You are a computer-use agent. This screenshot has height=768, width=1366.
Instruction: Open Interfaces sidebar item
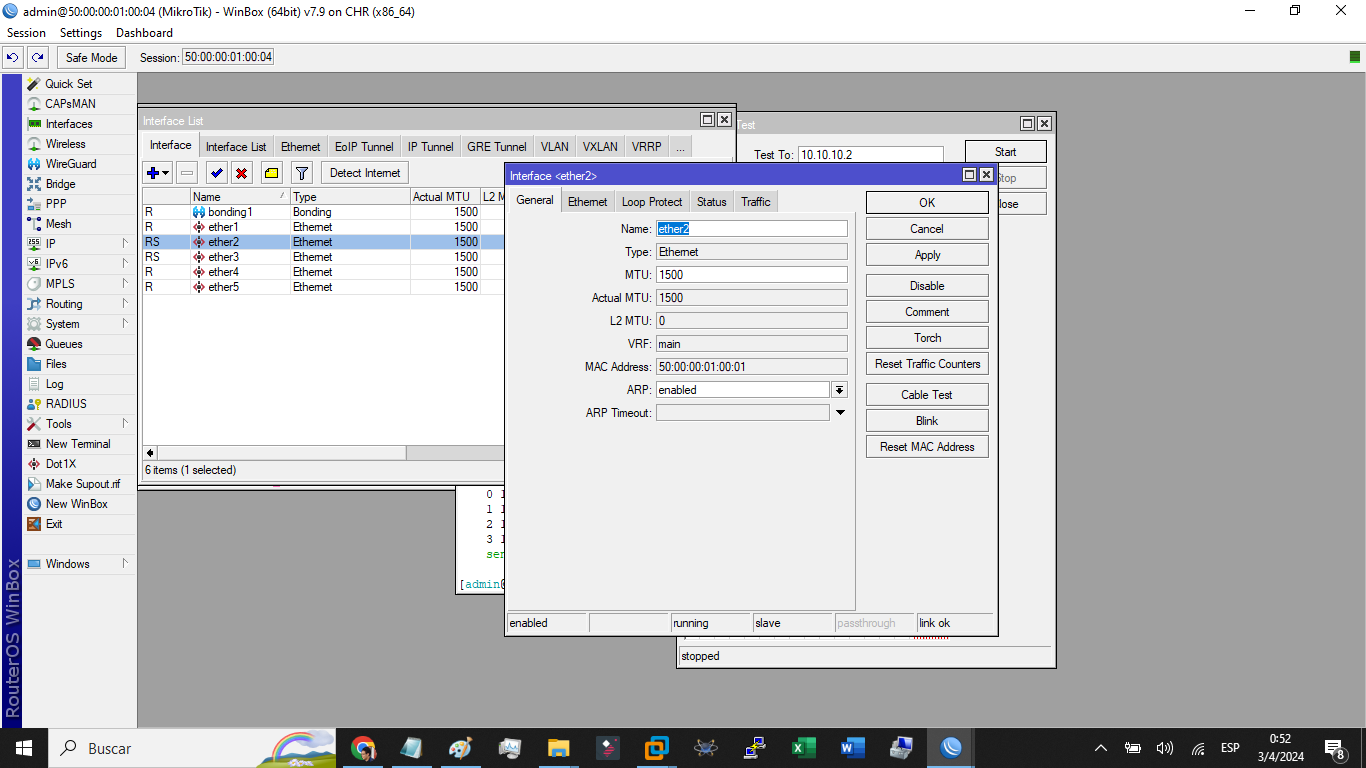[69, 124]
